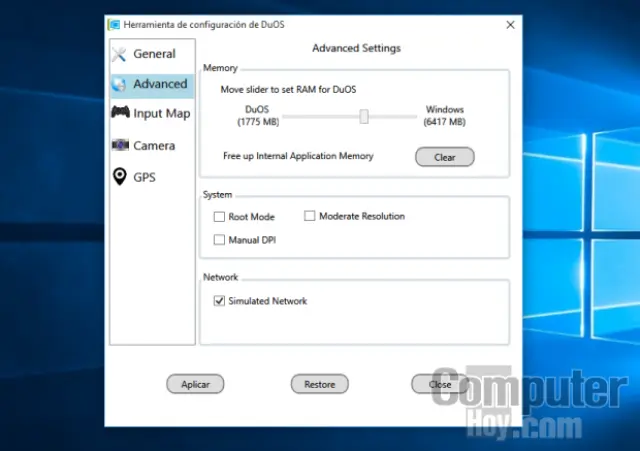Click the camera icon in the sidebar
This screenshot has height=451, width=640.
coord(120,145)
